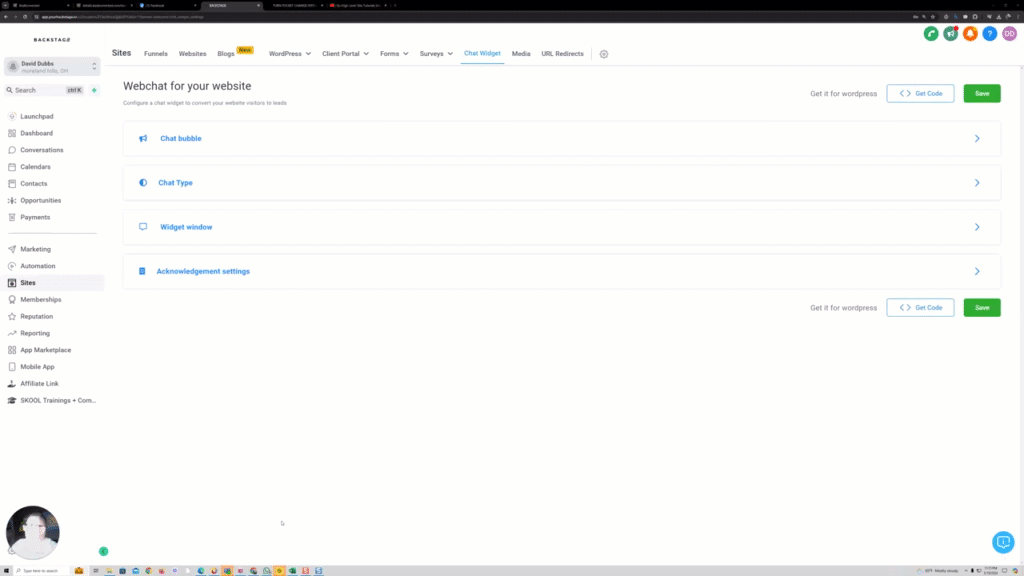Select the Conversations icon in the sidebar
Screen dimensions: 1024x576
14,150
